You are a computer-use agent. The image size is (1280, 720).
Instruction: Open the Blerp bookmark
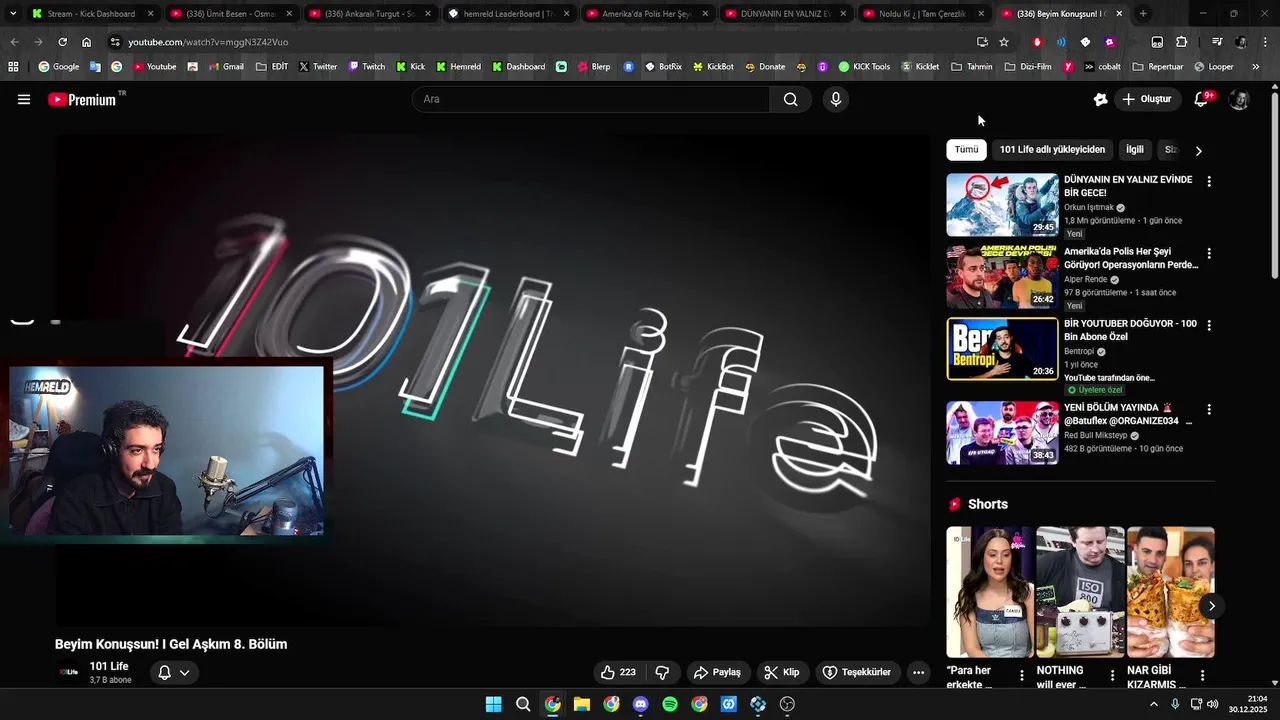[x=594, y=67]
